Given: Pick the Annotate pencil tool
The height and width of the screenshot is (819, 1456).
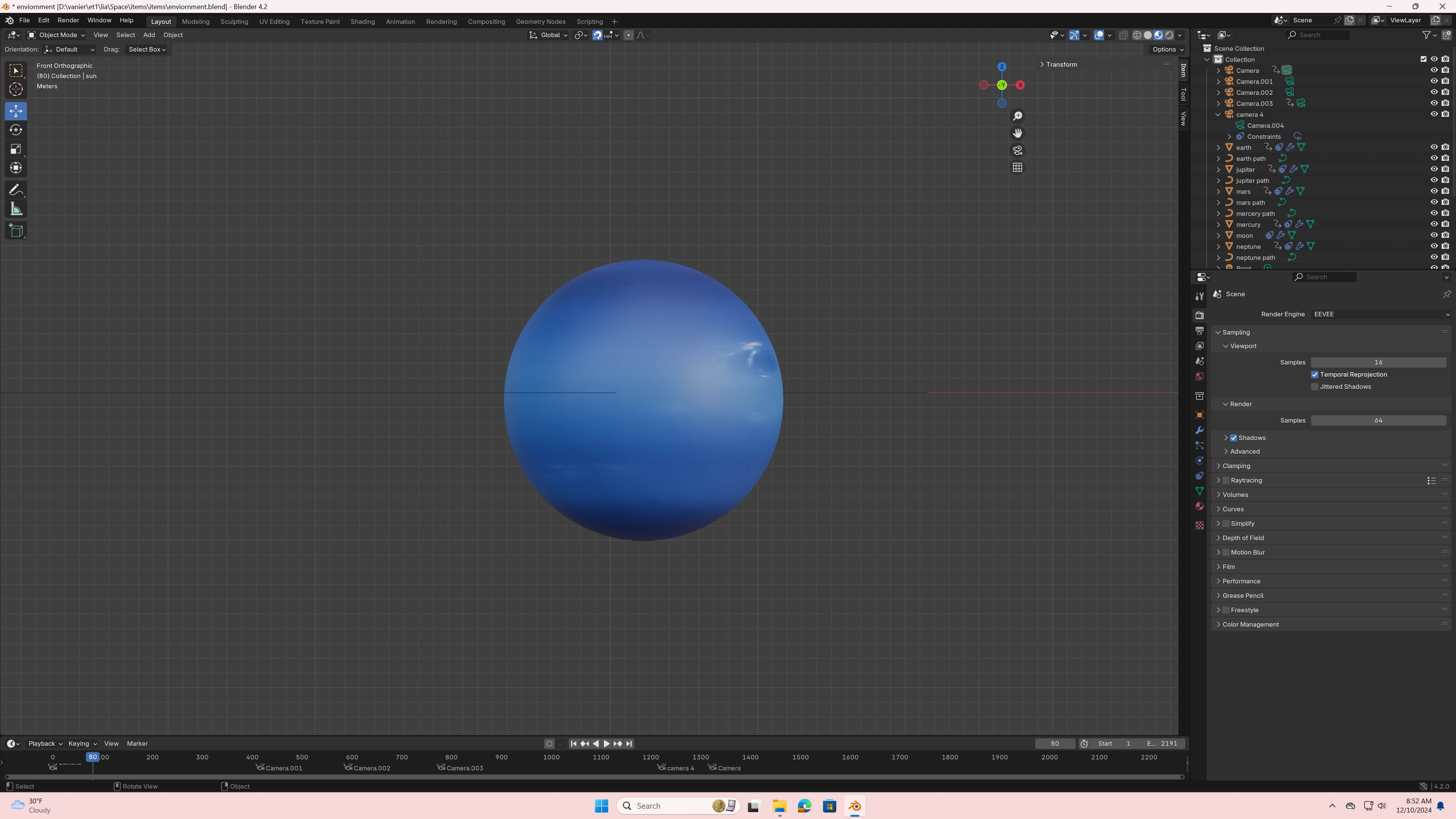Looking at the screenshot, I should pos(16,190).
